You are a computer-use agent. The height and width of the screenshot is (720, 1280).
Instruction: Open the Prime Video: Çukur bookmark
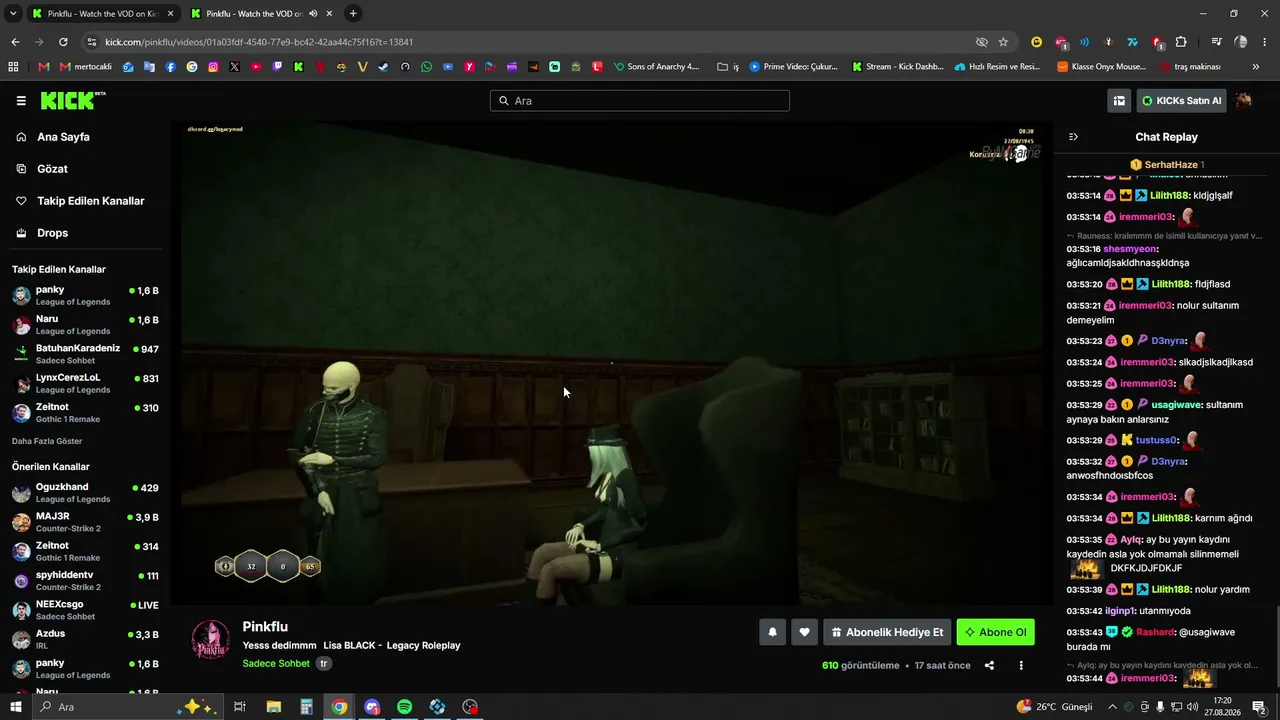[794, 67]
